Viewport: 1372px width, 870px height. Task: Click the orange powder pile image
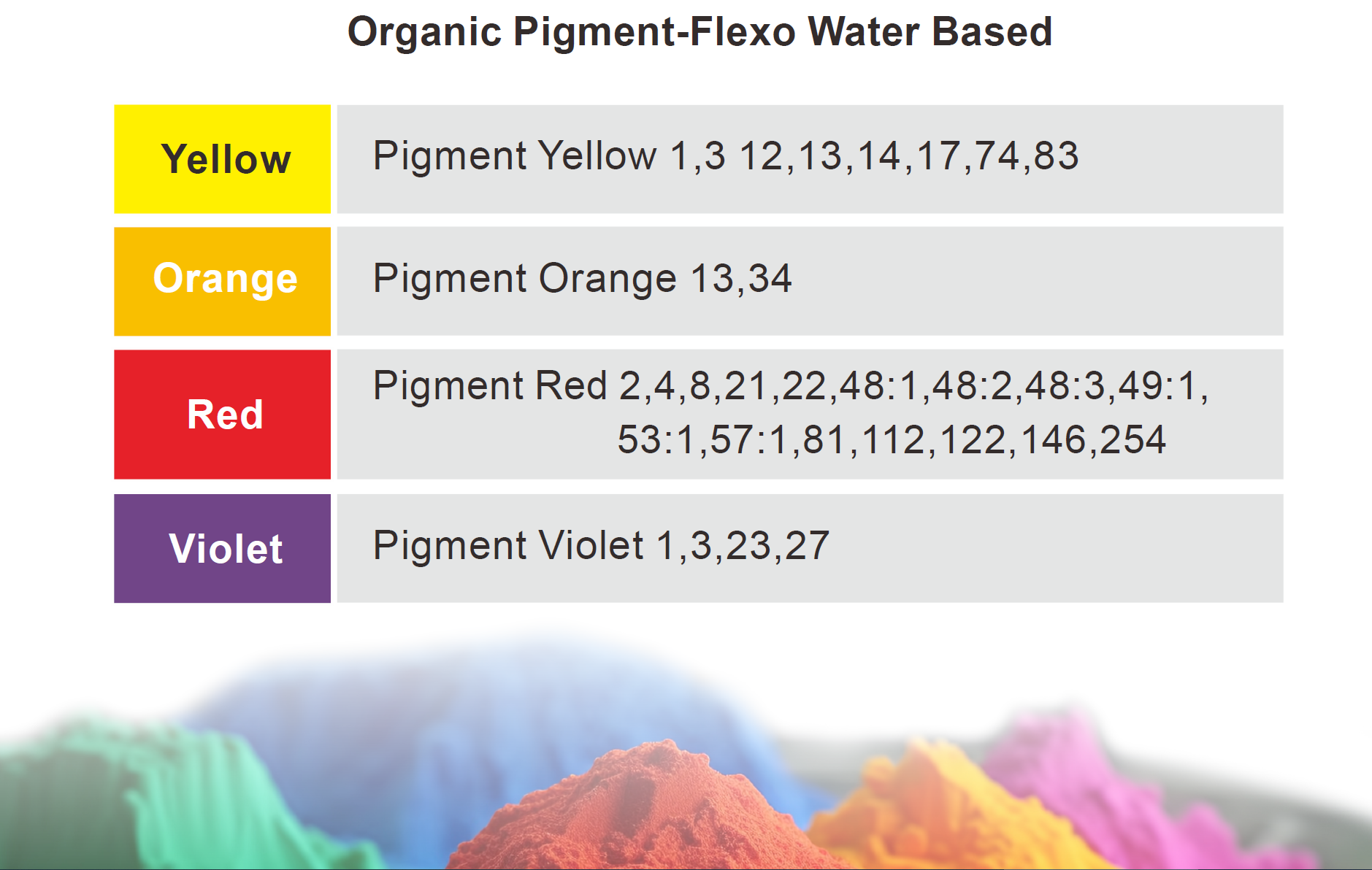click(x=949, y=810)
